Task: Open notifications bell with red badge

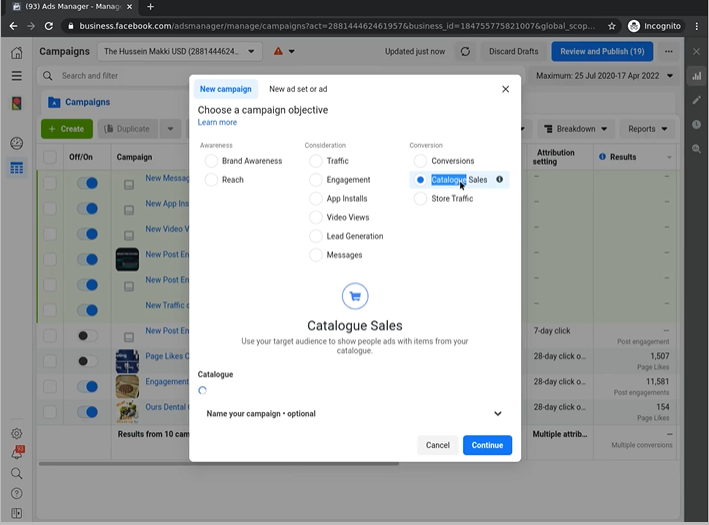Action: 17,453
